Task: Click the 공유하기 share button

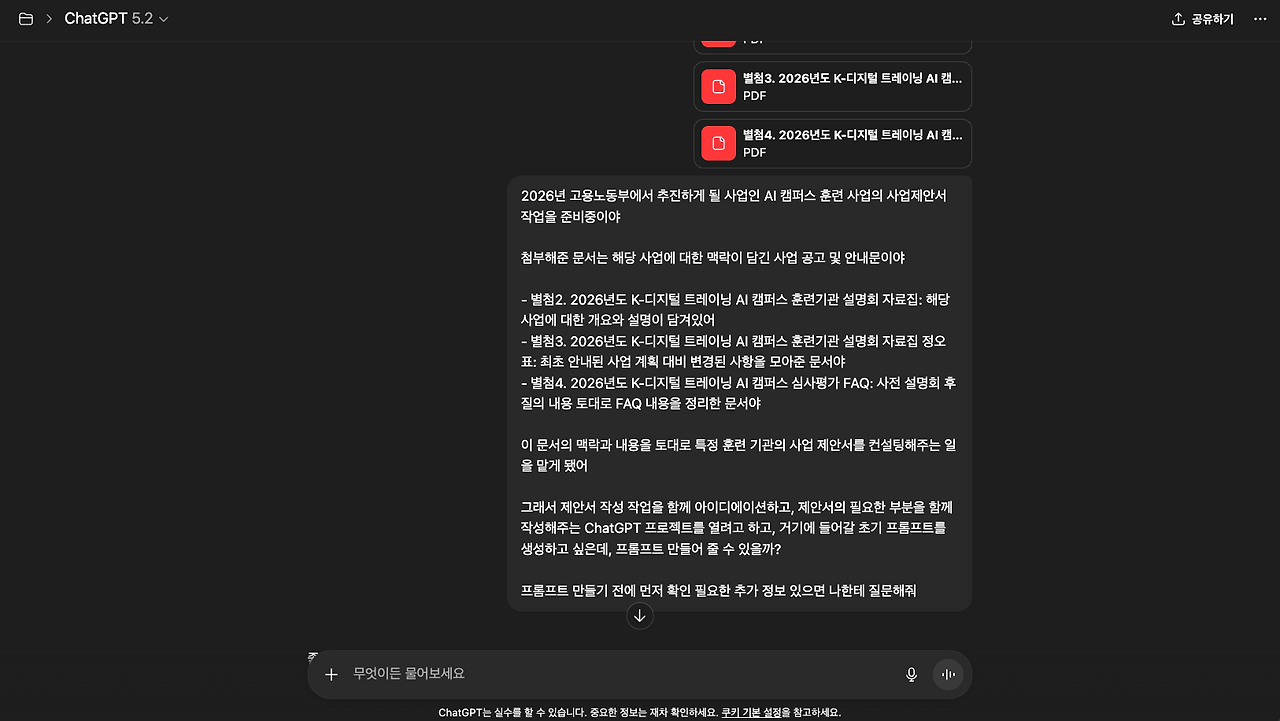Action: (1203, 19)
